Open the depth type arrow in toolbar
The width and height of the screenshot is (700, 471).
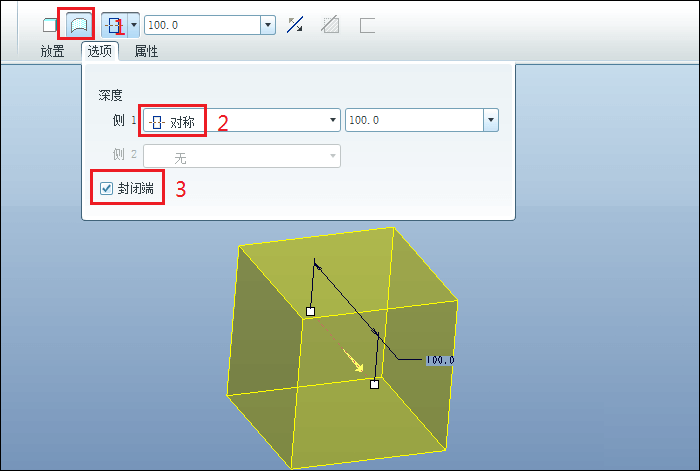(x=133, y=25)
